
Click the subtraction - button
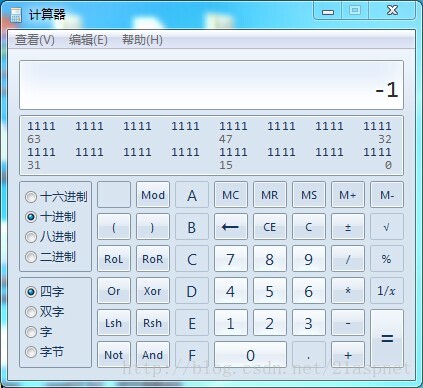[348, 323]
